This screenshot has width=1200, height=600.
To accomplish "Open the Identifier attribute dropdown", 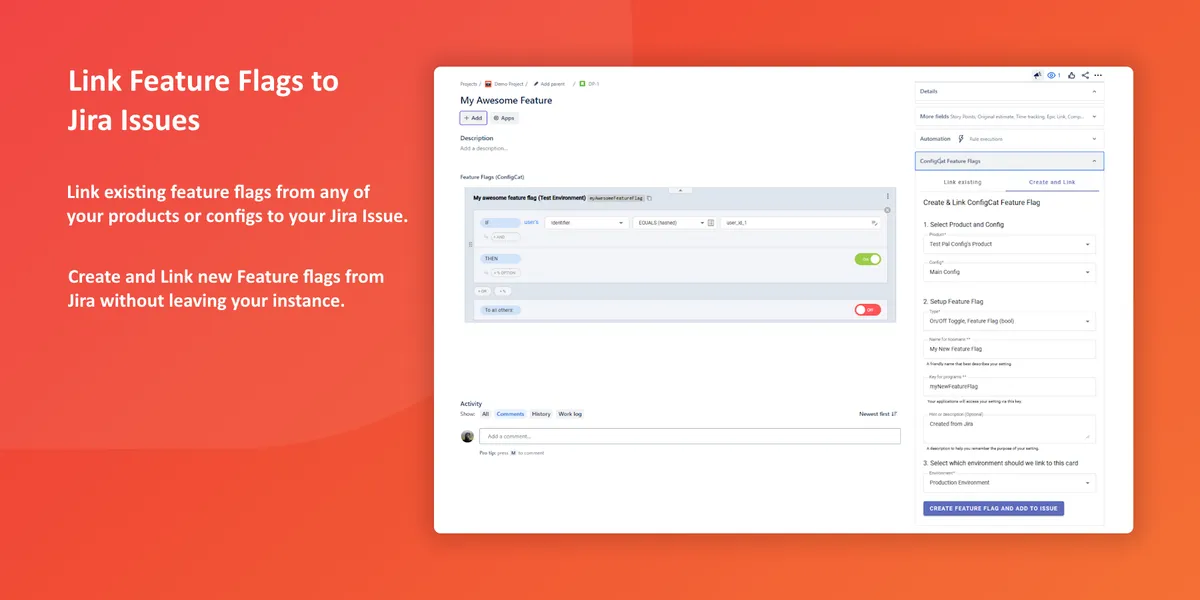I will click(x=586, y=223).
